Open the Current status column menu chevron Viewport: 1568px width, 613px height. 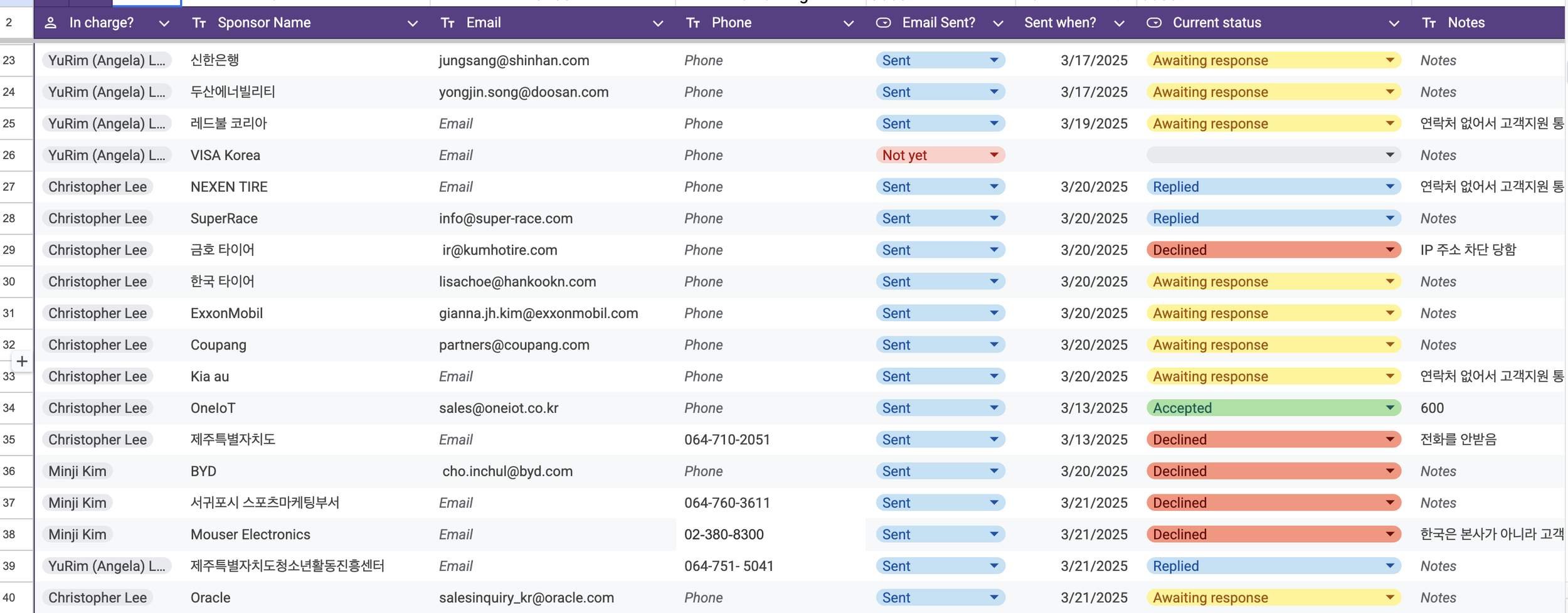(1394, 24)
